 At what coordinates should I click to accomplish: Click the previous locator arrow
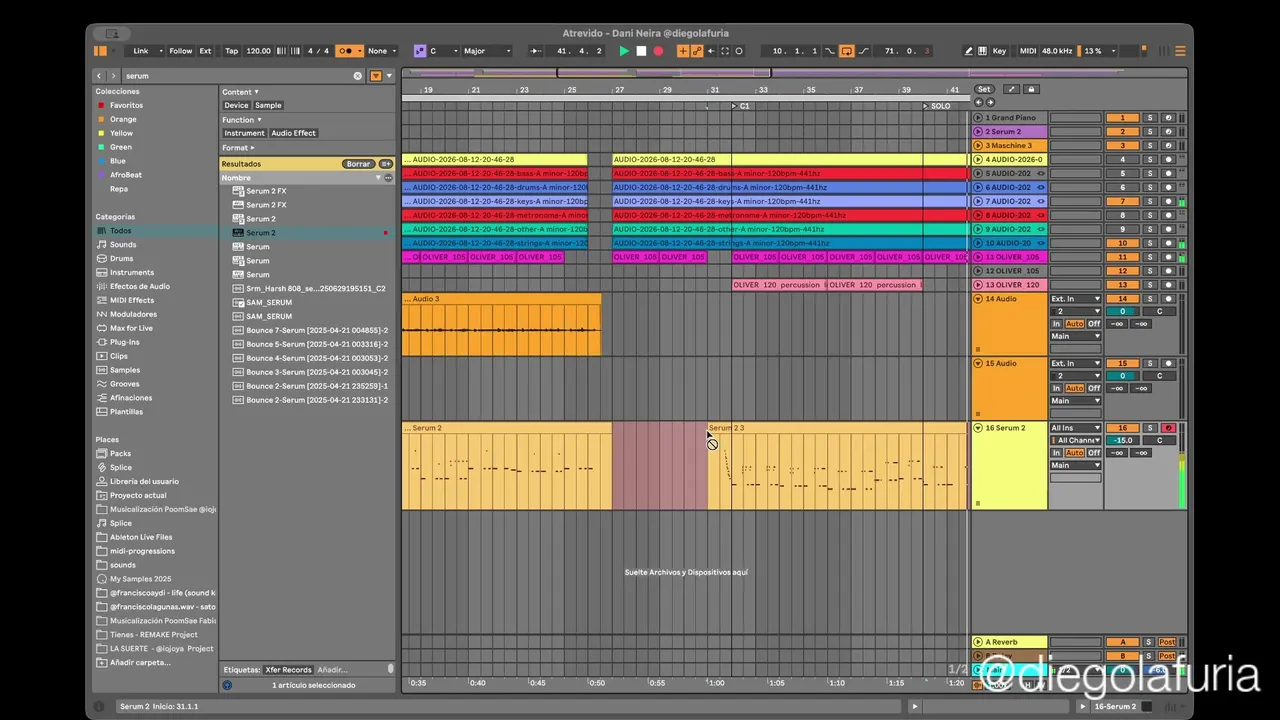point(979,102)
